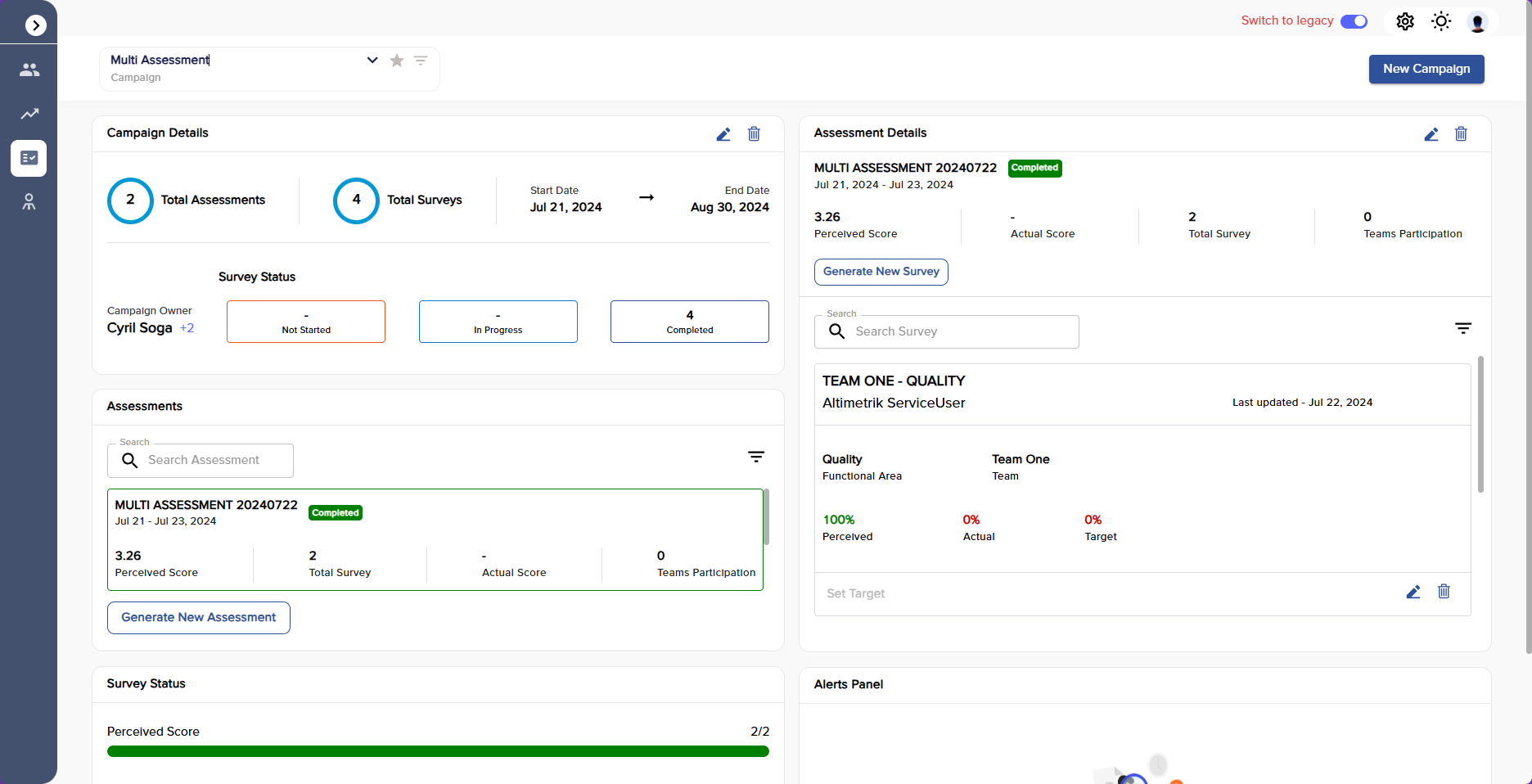
Task: Open the Assessments checklist icon in sidebar
Action: [29, 158]
